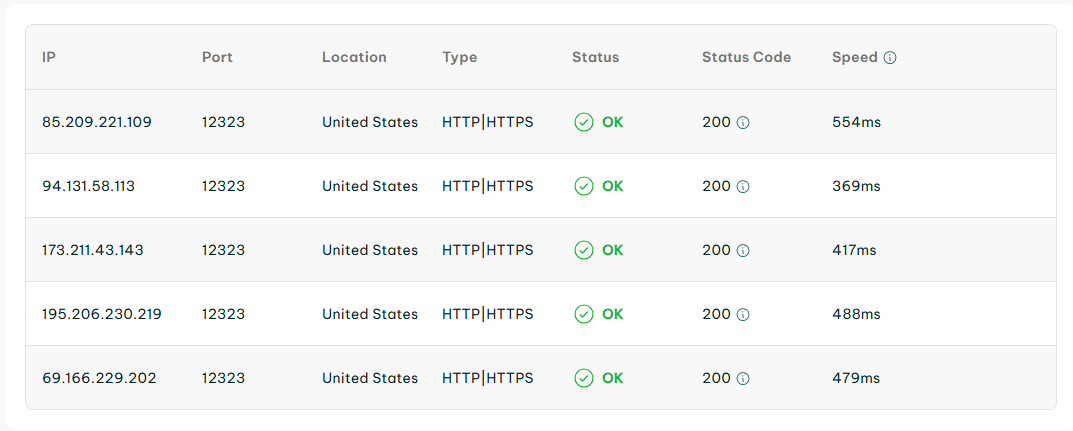Image resolution: width=1073 pixels, height=431 pixels.
Task: Select IP address 85.209.221.109
Action: coord(96,122)
